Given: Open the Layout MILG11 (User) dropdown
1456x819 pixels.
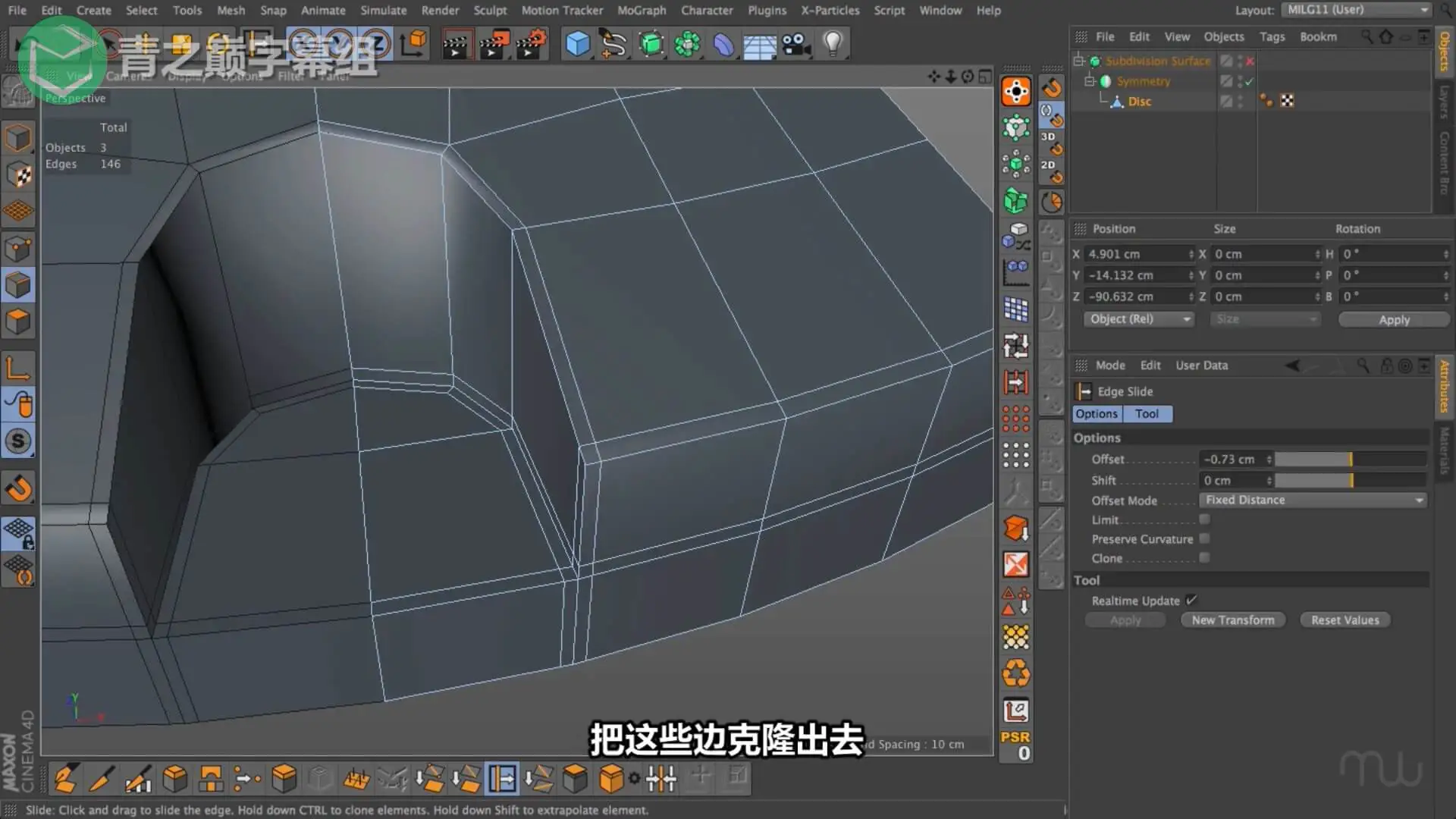Looking at the screenshot, I should pos(1357,10).
